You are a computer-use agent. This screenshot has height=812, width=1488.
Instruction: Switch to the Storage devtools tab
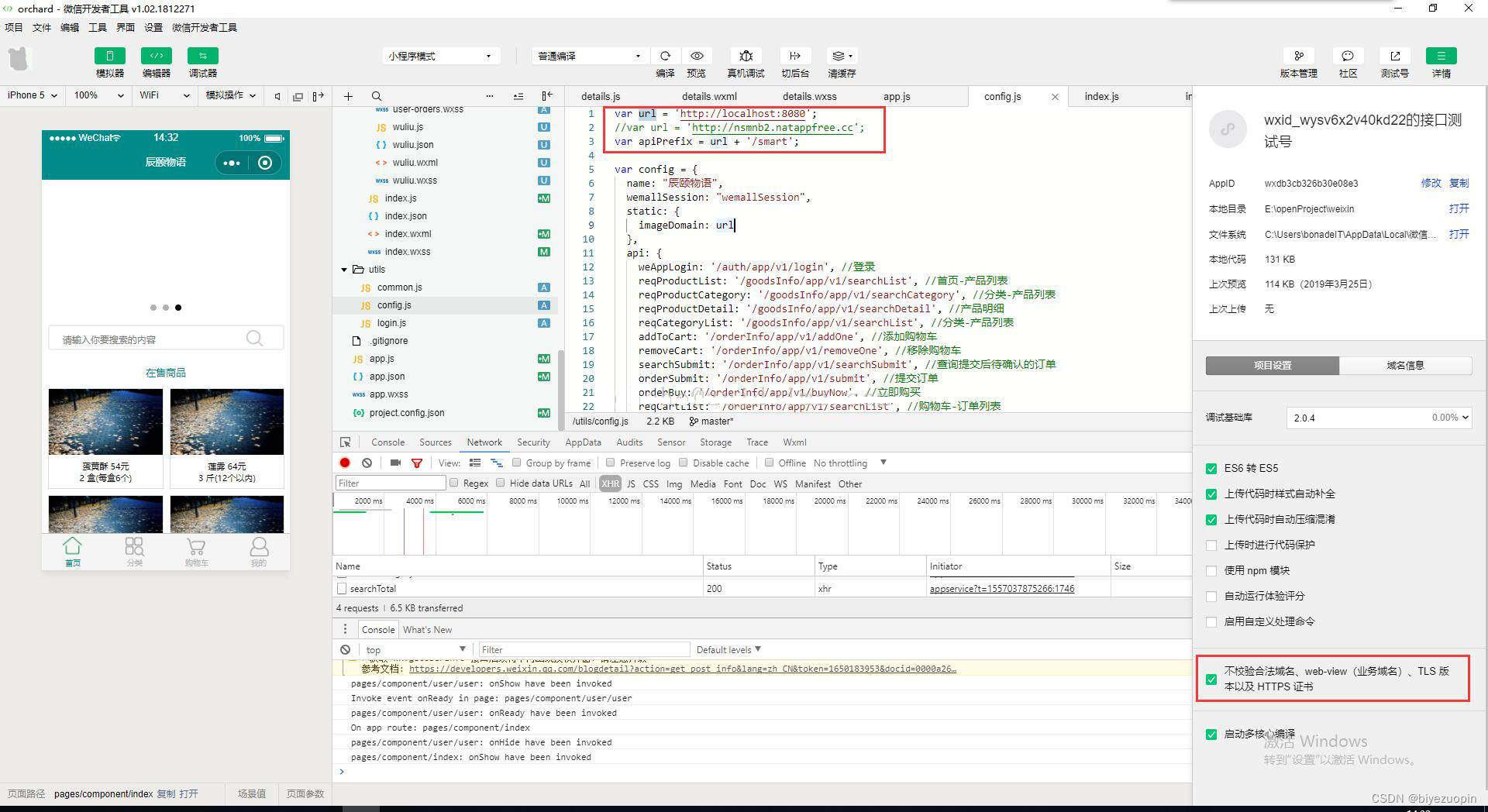coord(715,442)
